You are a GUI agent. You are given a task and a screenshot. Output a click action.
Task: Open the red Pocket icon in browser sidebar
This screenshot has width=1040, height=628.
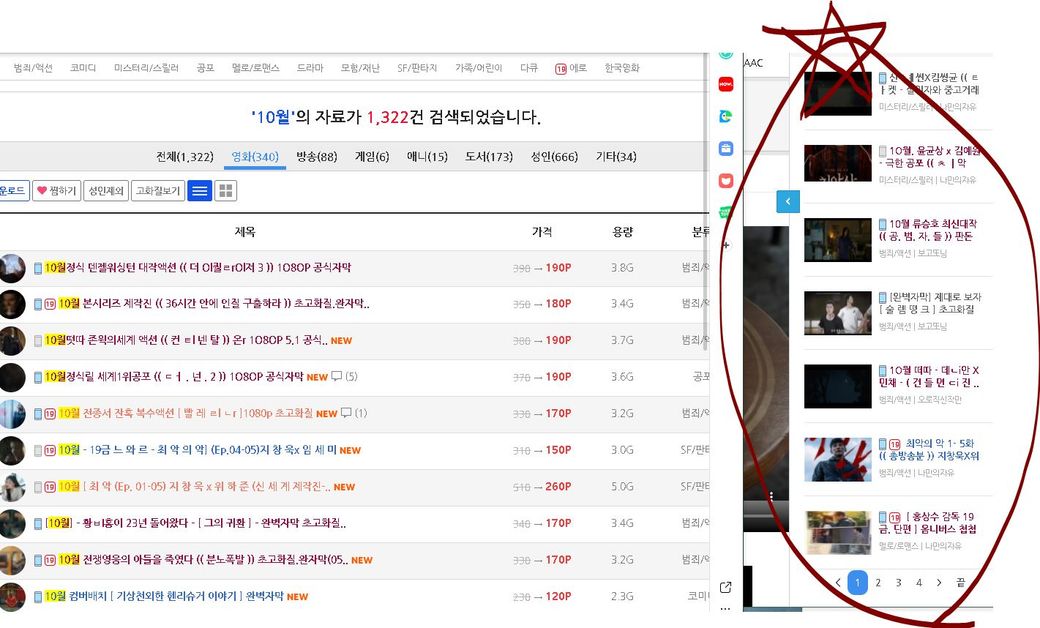726,180
